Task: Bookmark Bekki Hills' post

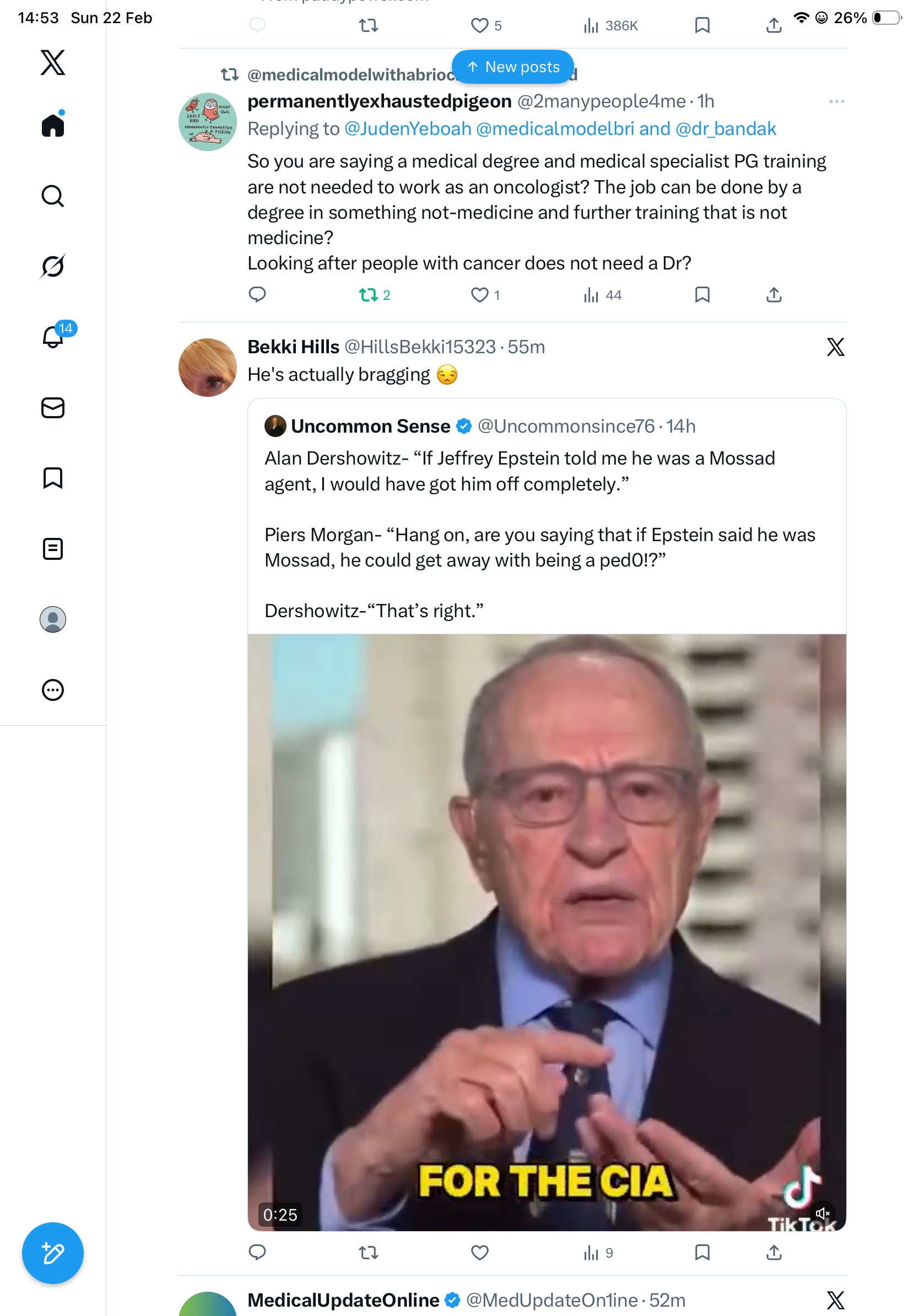Action: (x=702, y=1253)
